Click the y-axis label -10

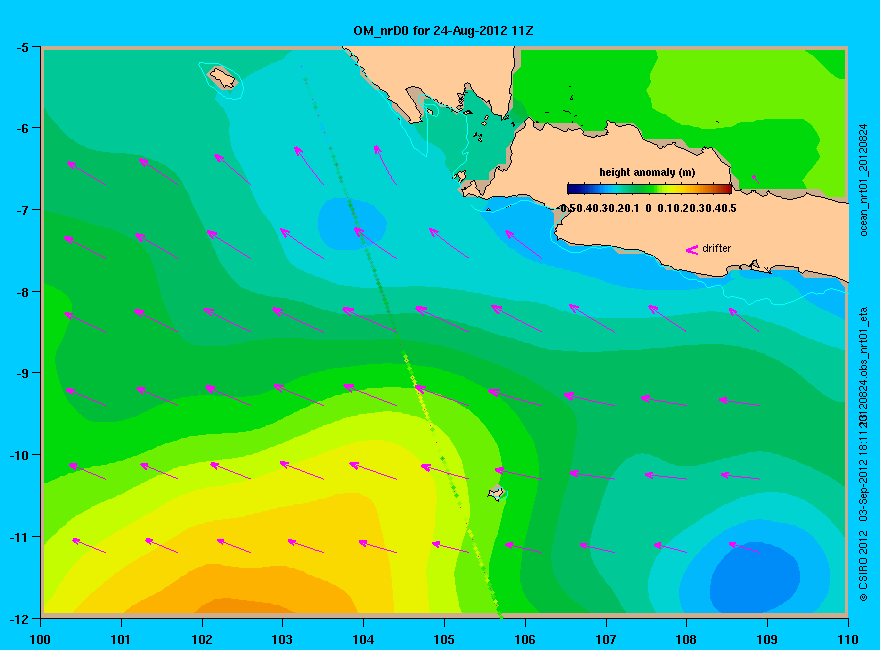20,455
